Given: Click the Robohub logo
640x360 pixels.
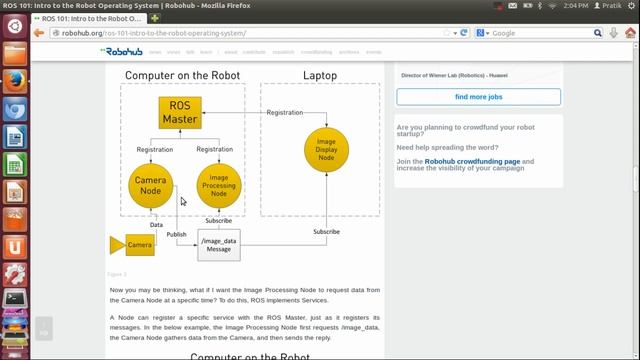Looking at the screenshot, I should click(x=122, y=51).
